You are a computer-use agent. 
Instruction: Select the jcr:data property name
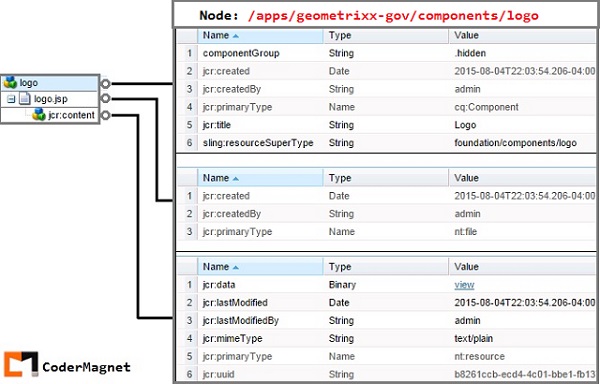219,285
